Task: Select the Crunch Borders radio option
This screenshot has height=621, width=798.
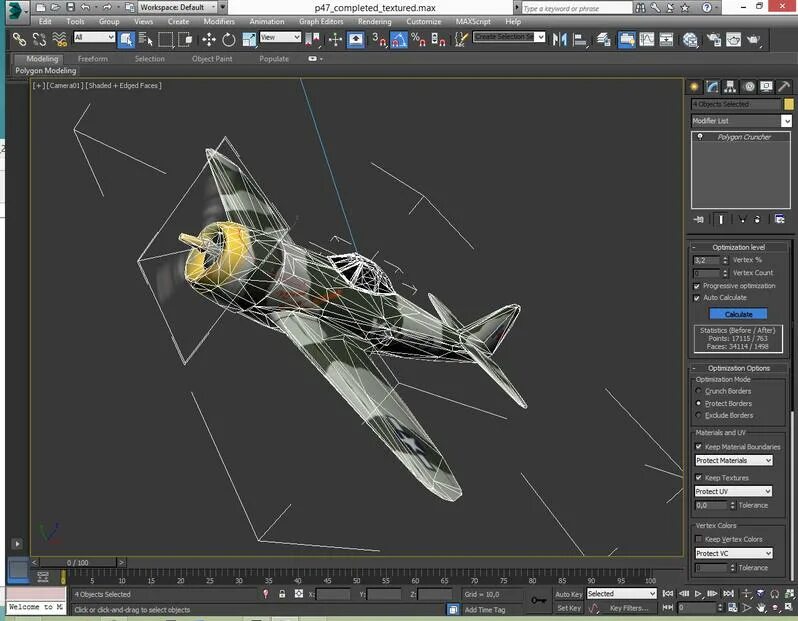Action: [698, 391]
